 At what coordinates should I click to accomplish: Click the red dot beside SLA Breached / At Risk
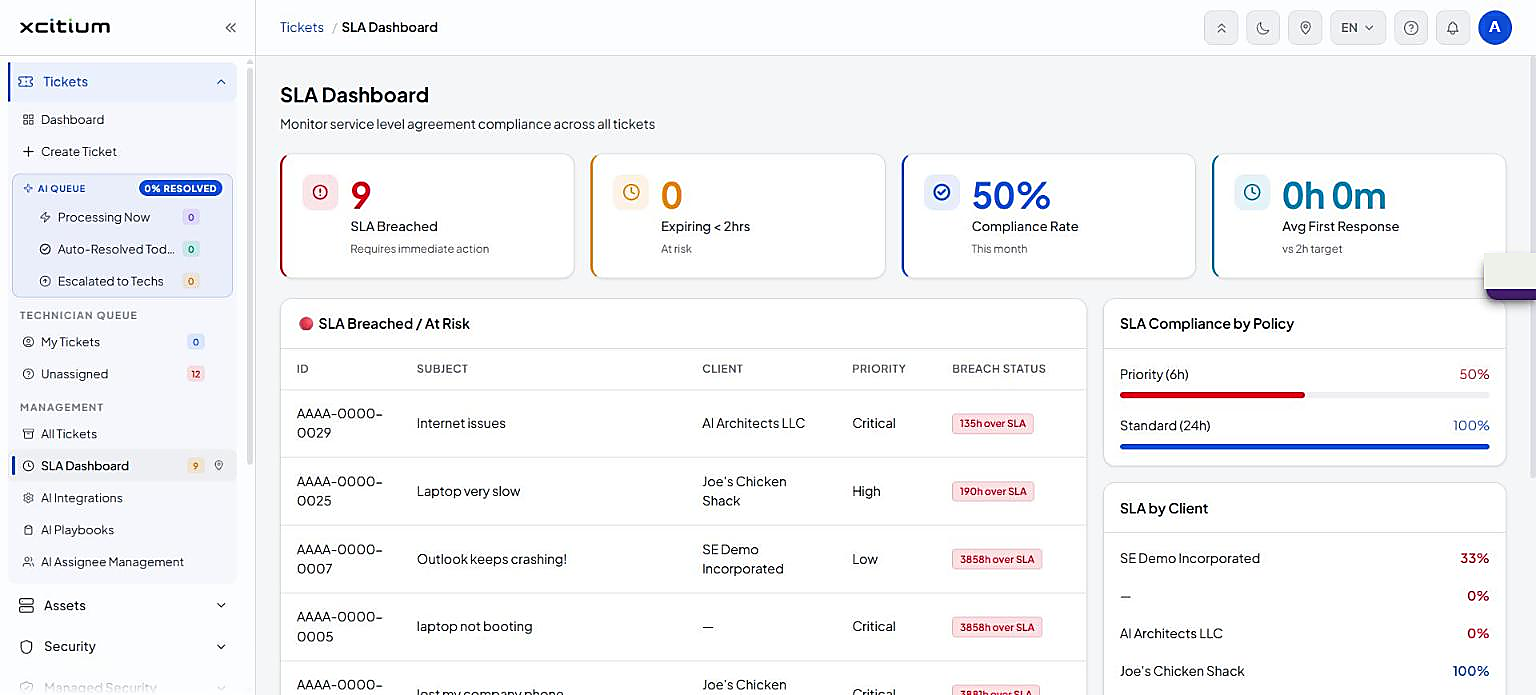click(306, 324)
